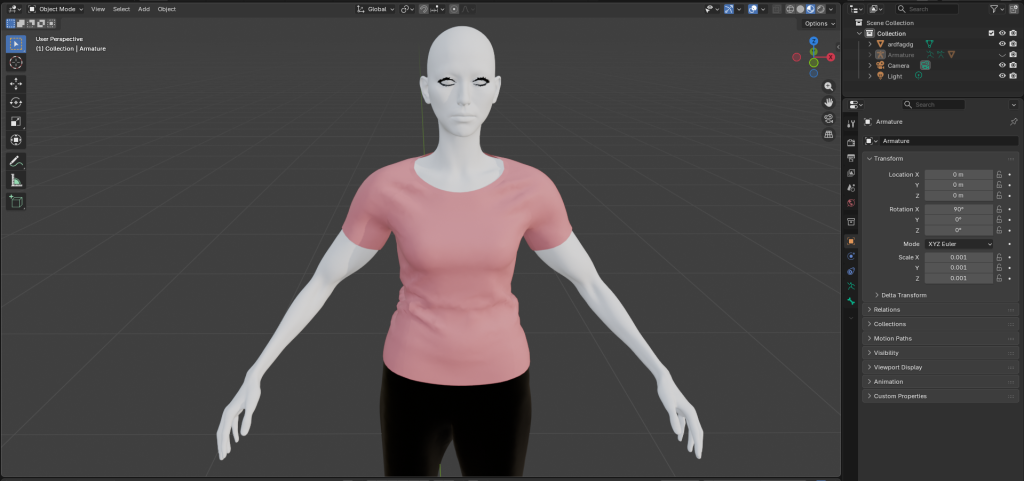Click the Add Cube tool icon
1024x481 pixels.
coord(16,201)
